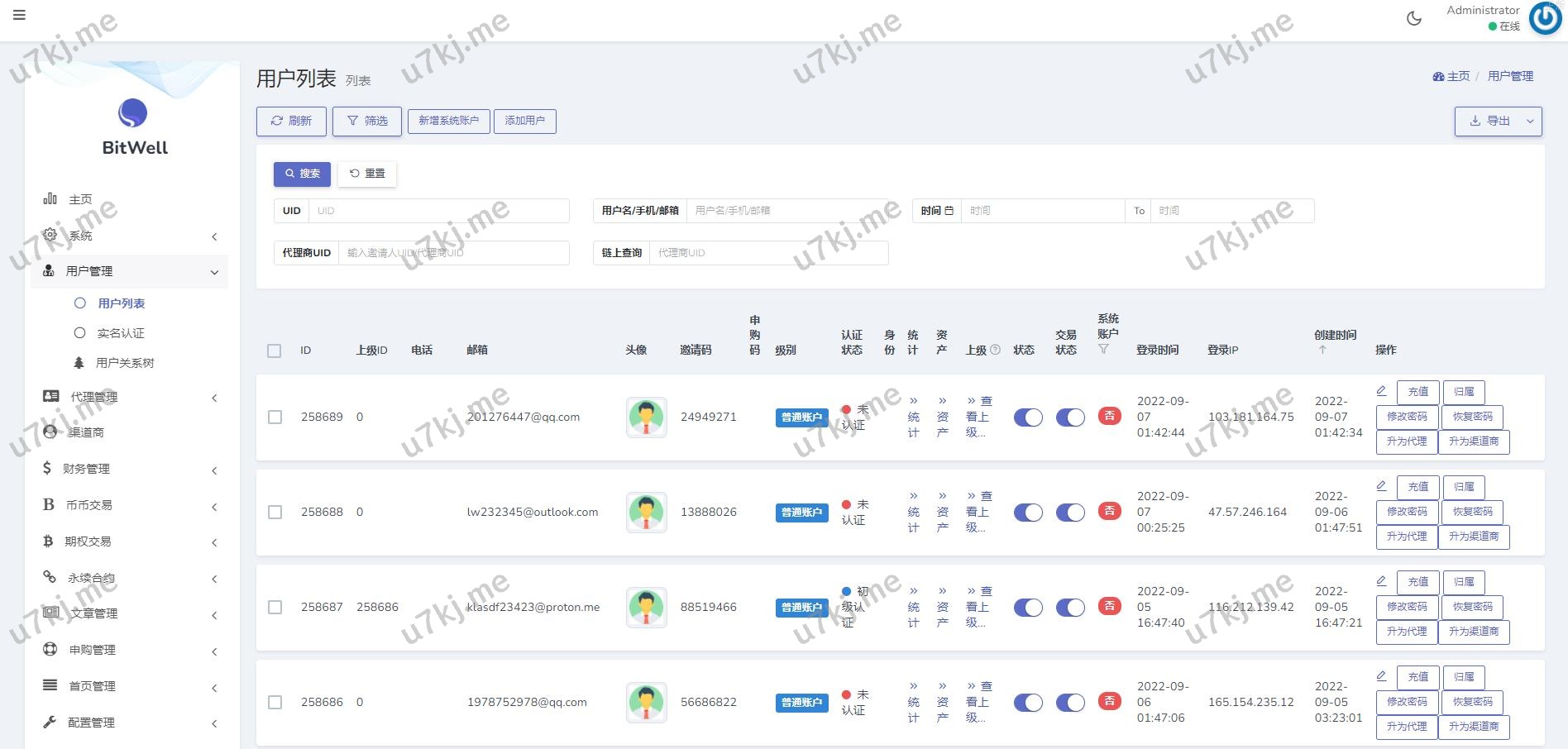Click the hamburger menu icon

pyautogui.click(x=19, y=15)
